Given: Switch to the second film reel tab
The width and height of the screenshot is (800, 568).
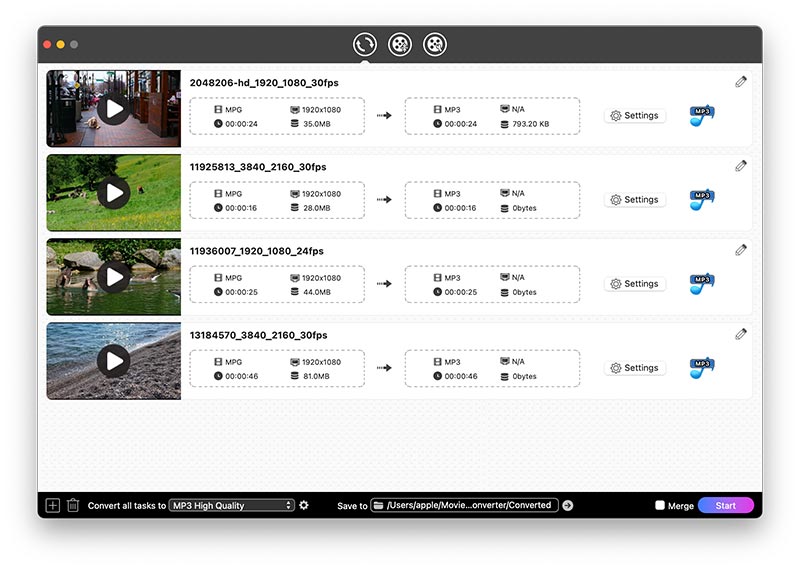Looking at the screenshot, I should [x=400, y=44].
